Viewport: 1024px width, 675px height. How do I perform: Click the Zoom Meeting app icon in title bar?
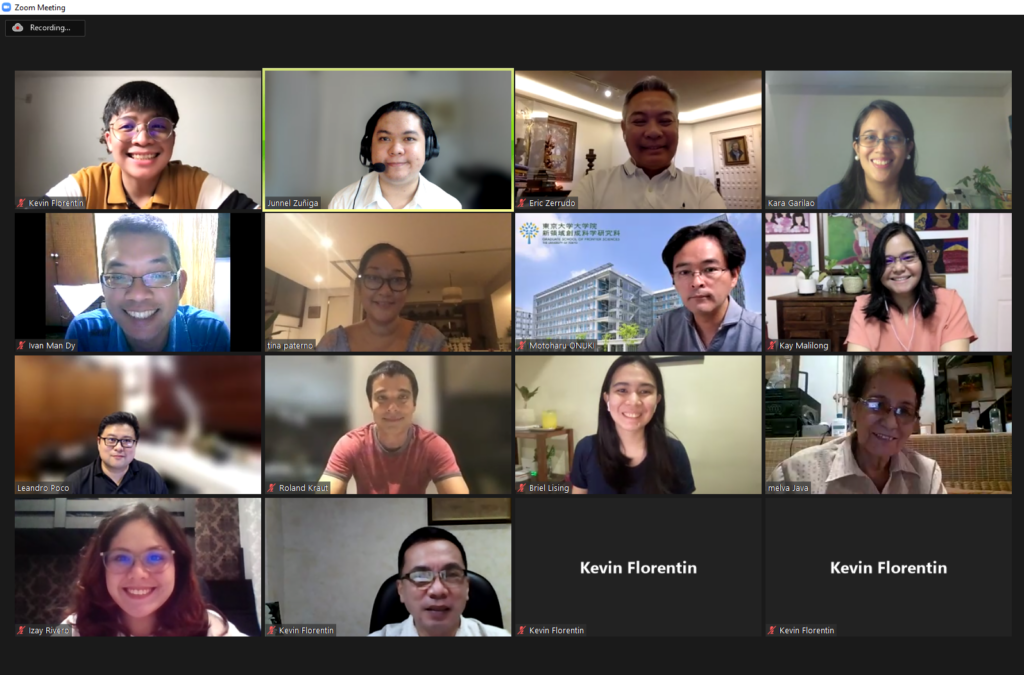pyautogui.click(x=7, y=7)
